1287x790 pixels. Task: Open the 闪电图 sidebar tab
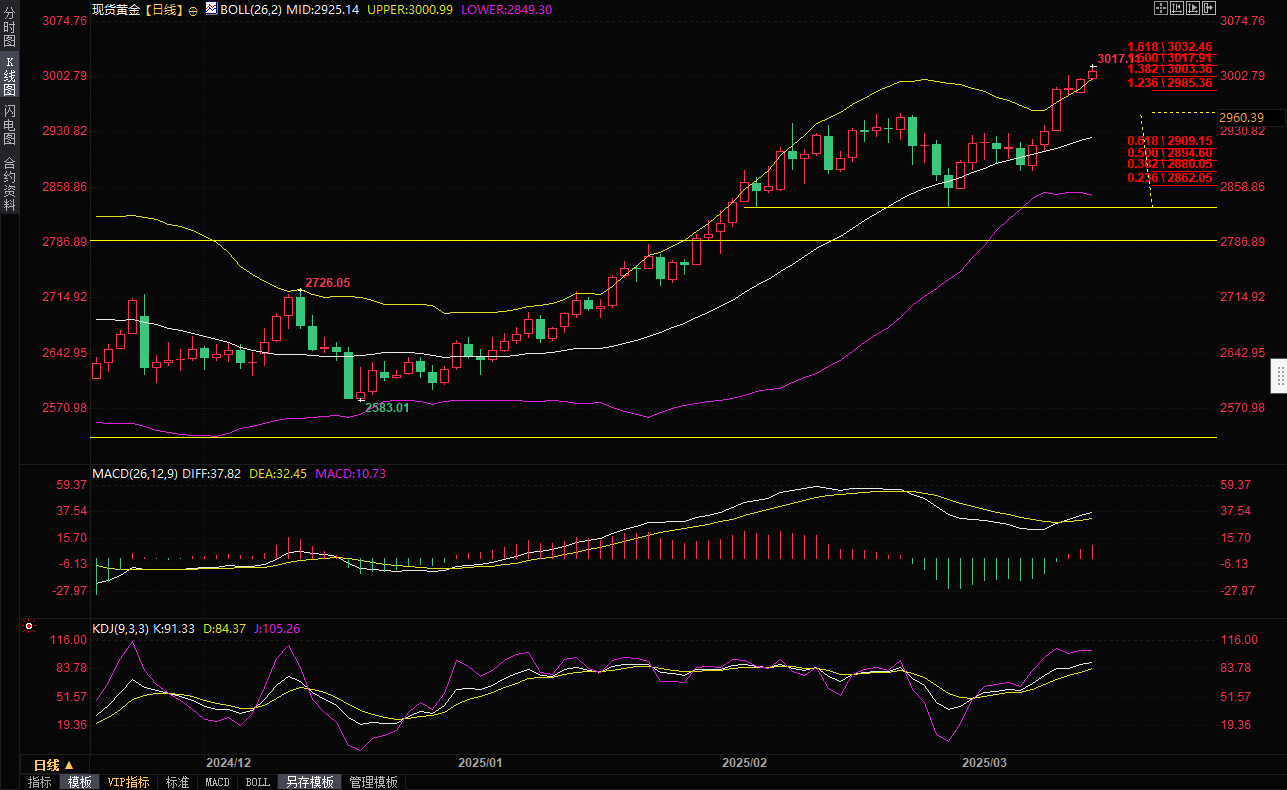click(10, 125)
